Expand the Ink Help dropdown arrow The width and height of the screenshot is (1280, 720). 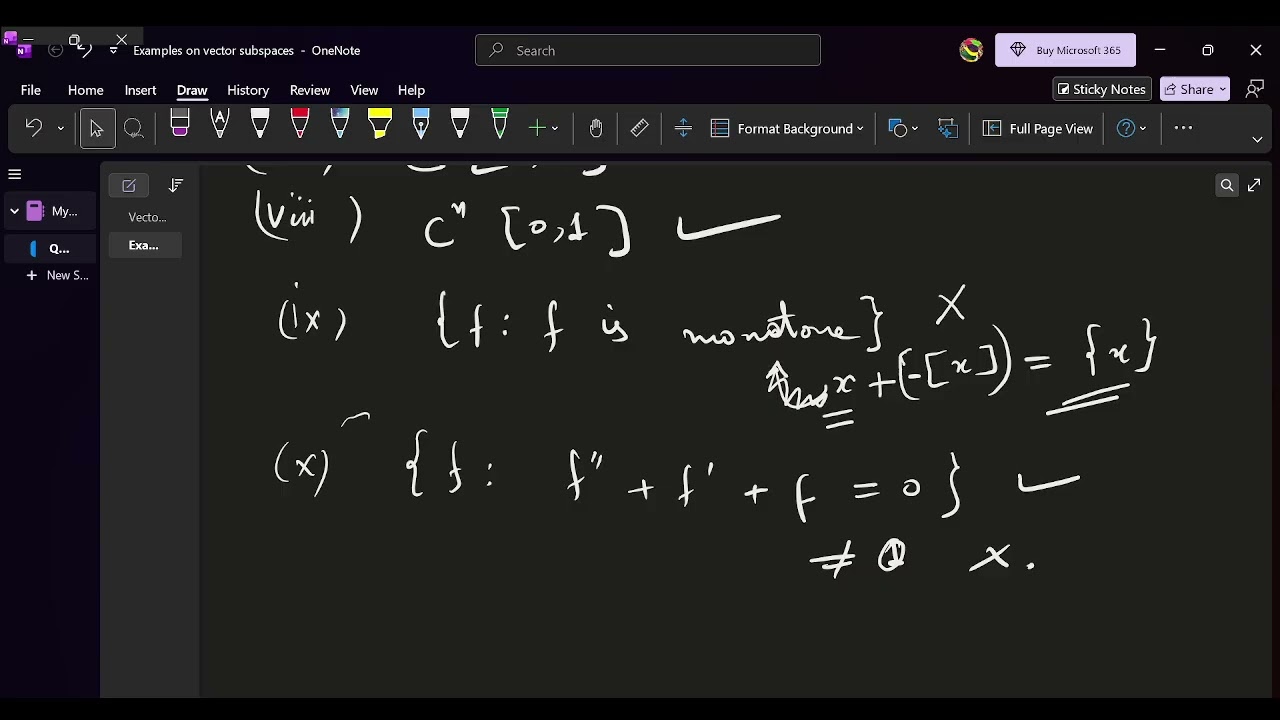coord(1143,128)
